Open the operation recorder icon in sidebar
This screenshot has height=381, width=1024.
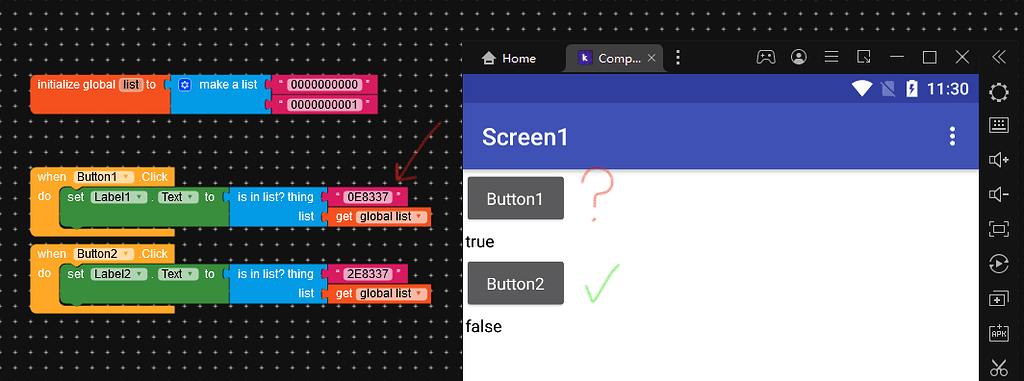point(999,263)
